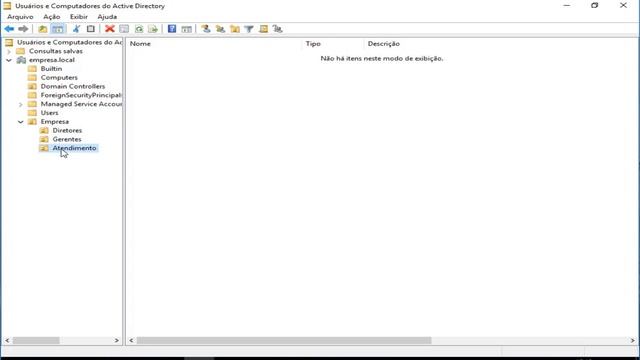
Task: Click the Refresh toolbar icon
Action: [x=139, y=29]
